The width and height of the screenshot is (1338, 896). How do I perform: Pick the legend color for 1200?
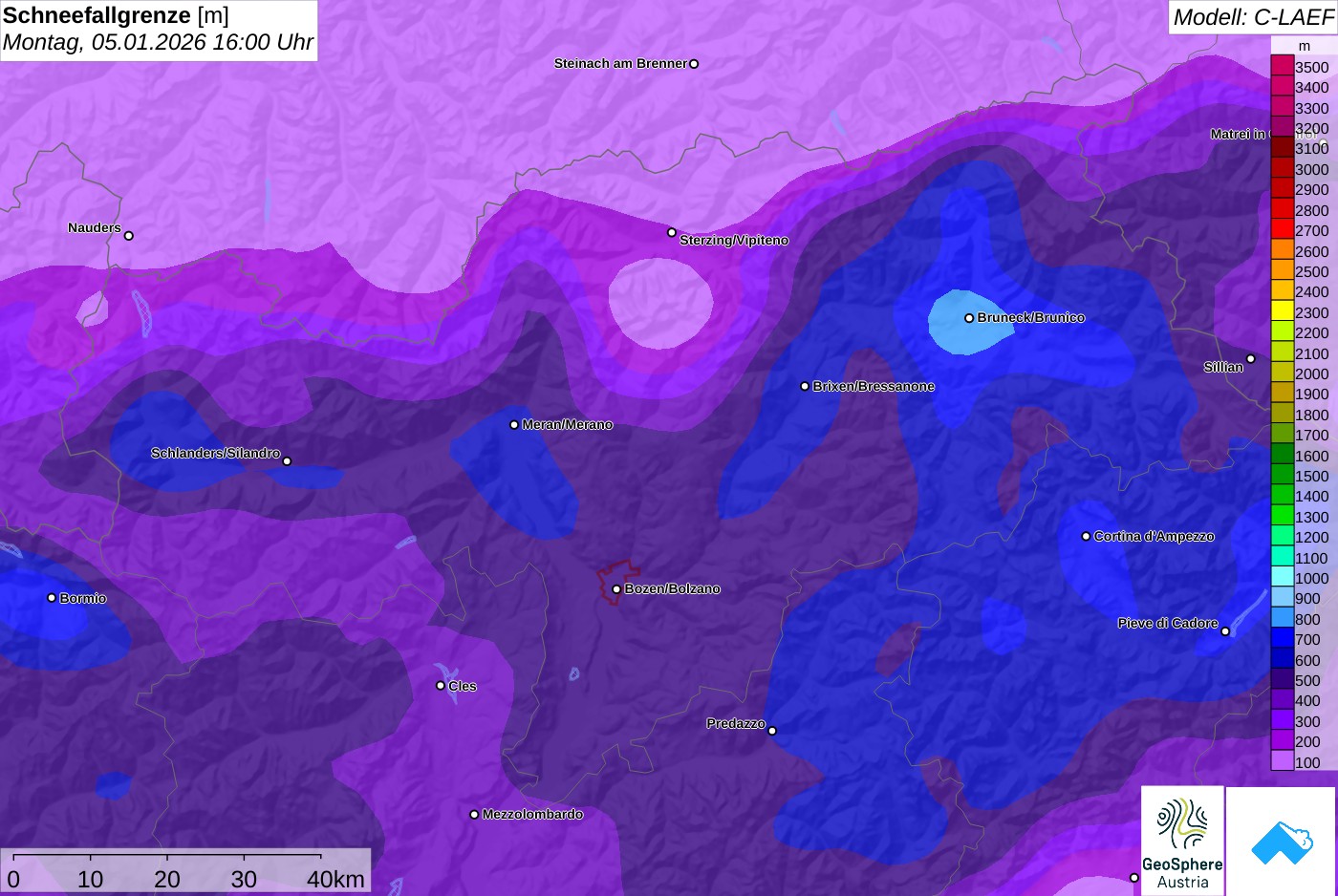pyautogui.click(x=1282, y=537)
